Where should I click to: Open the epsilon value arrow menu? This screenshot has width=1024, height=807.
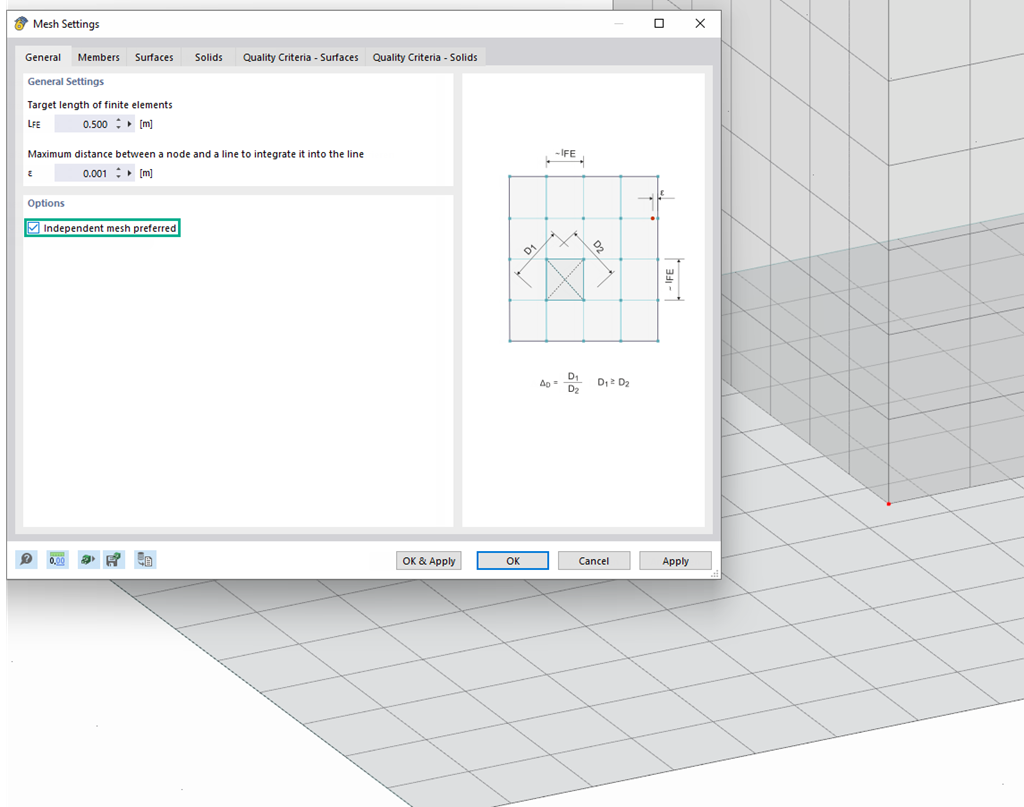pyautogui.click(x=129, y=173)
